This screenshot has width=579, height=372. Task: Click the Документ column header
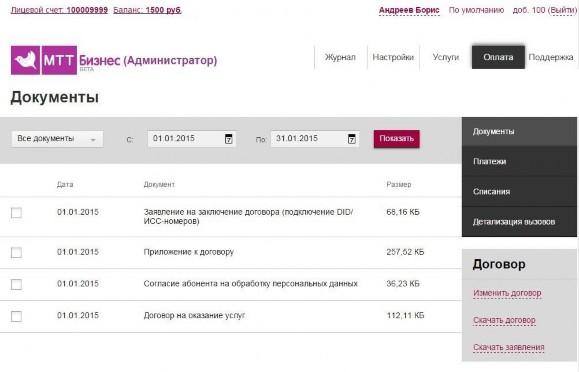159,184
